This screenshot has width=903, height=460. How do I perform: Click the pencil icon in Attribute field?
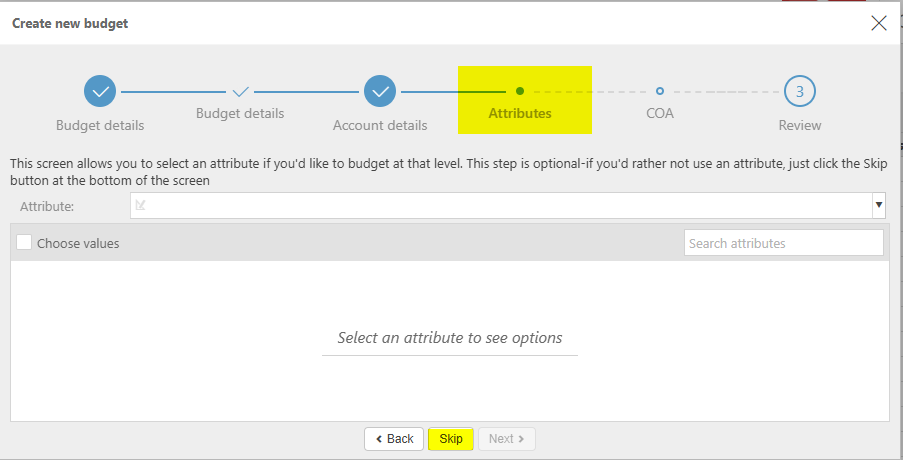click(x=140, y=206)
